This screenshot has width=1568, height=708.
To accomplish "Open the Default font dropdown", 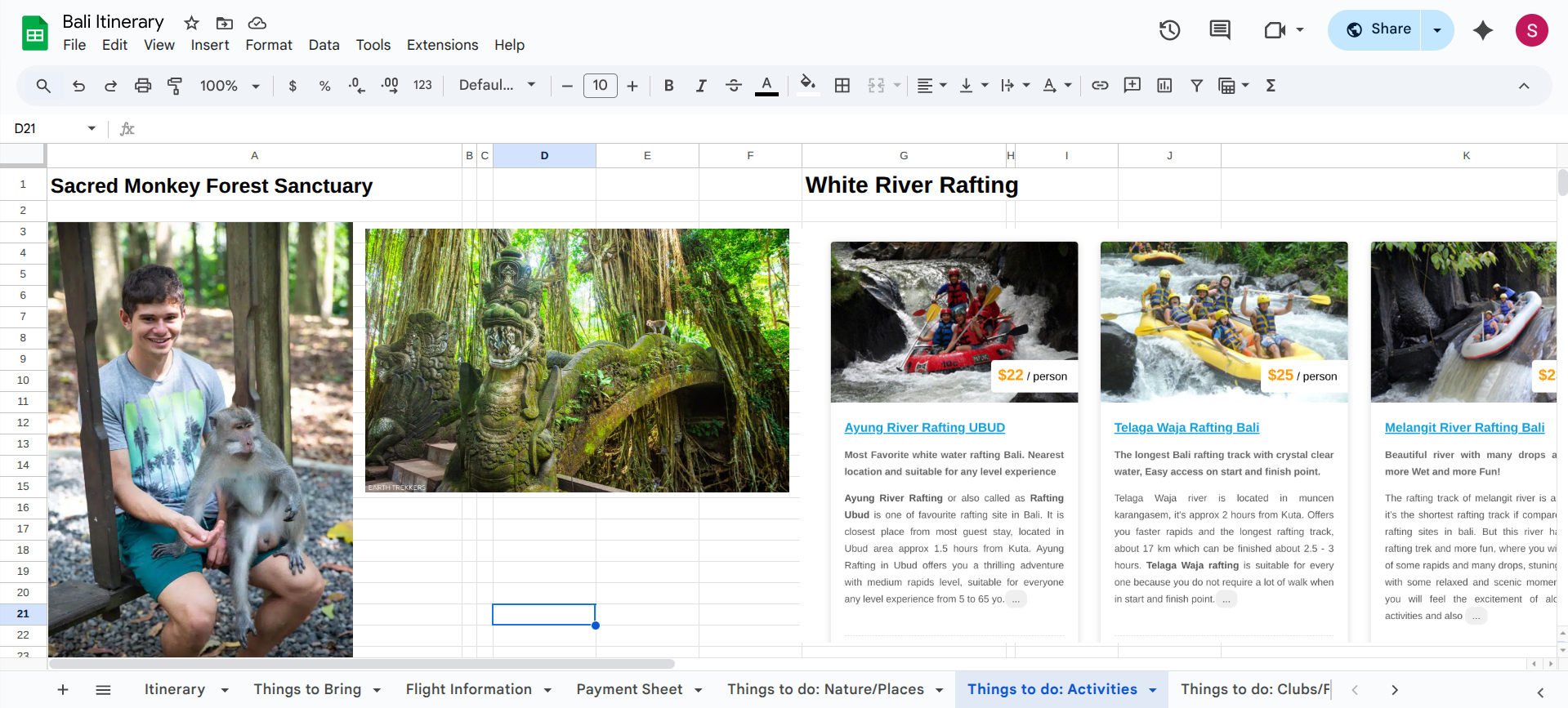I will tap(497, 85).
